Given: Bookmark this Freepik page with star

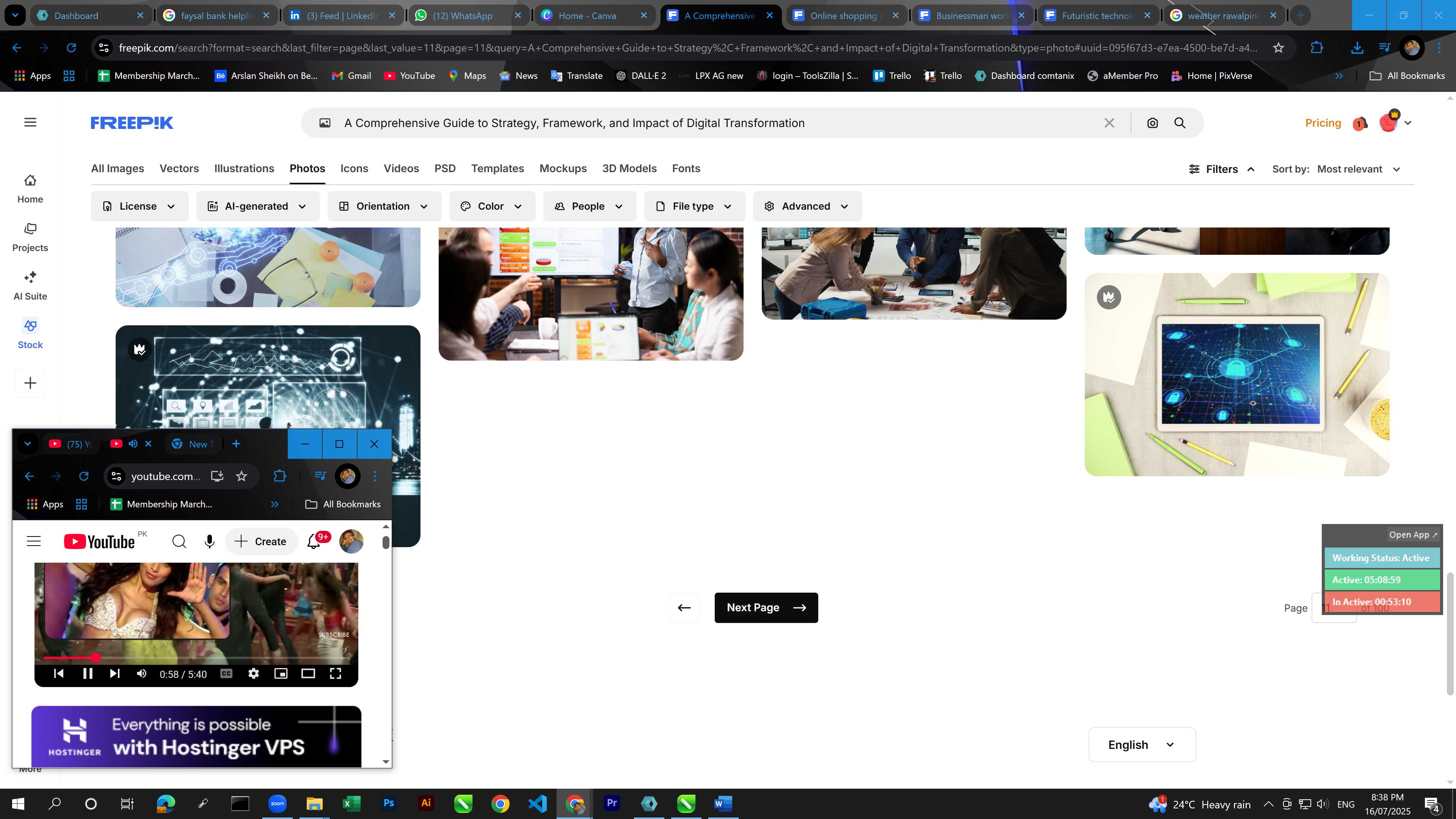Looking at the screenshot, I should point(1279,48).
